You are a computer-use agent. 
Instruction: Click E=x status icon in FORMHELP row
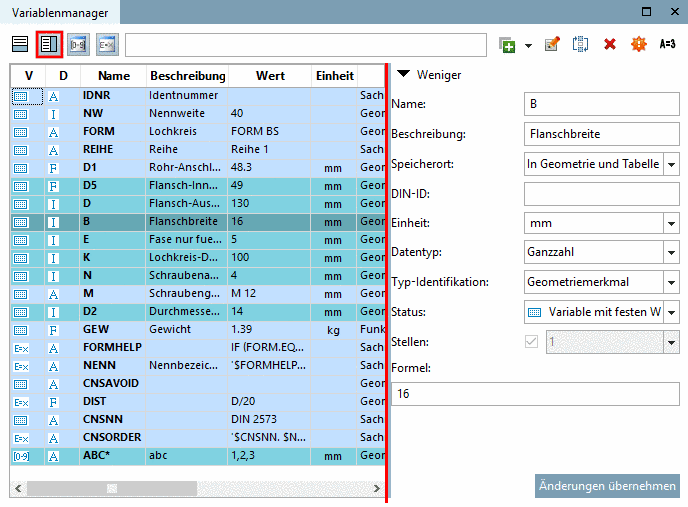(x=21, y=349)
